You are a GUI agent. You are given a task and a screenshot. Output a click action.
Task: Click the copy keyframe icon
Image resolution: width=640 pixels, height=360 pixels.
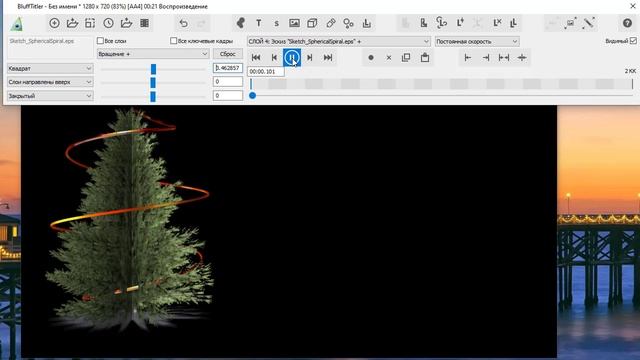(406, 58)
